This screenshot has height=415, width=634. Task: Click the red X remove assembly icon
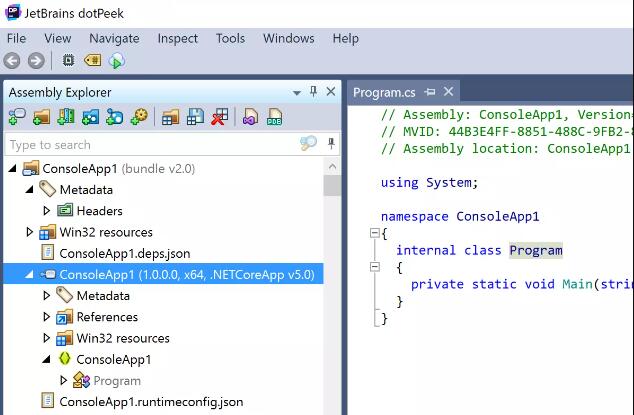(220, 118)
